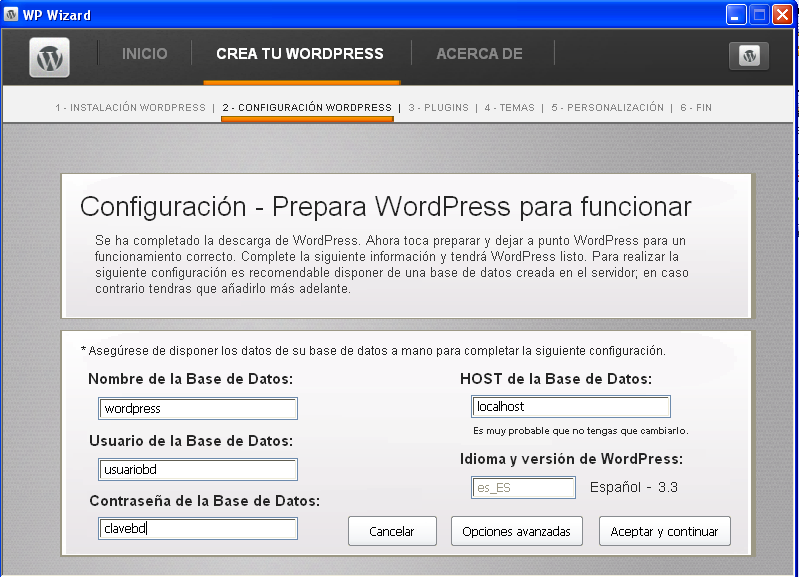Click the Nombre de la Base de Datos field
The image size is (799, 577).
click(198, 408)
